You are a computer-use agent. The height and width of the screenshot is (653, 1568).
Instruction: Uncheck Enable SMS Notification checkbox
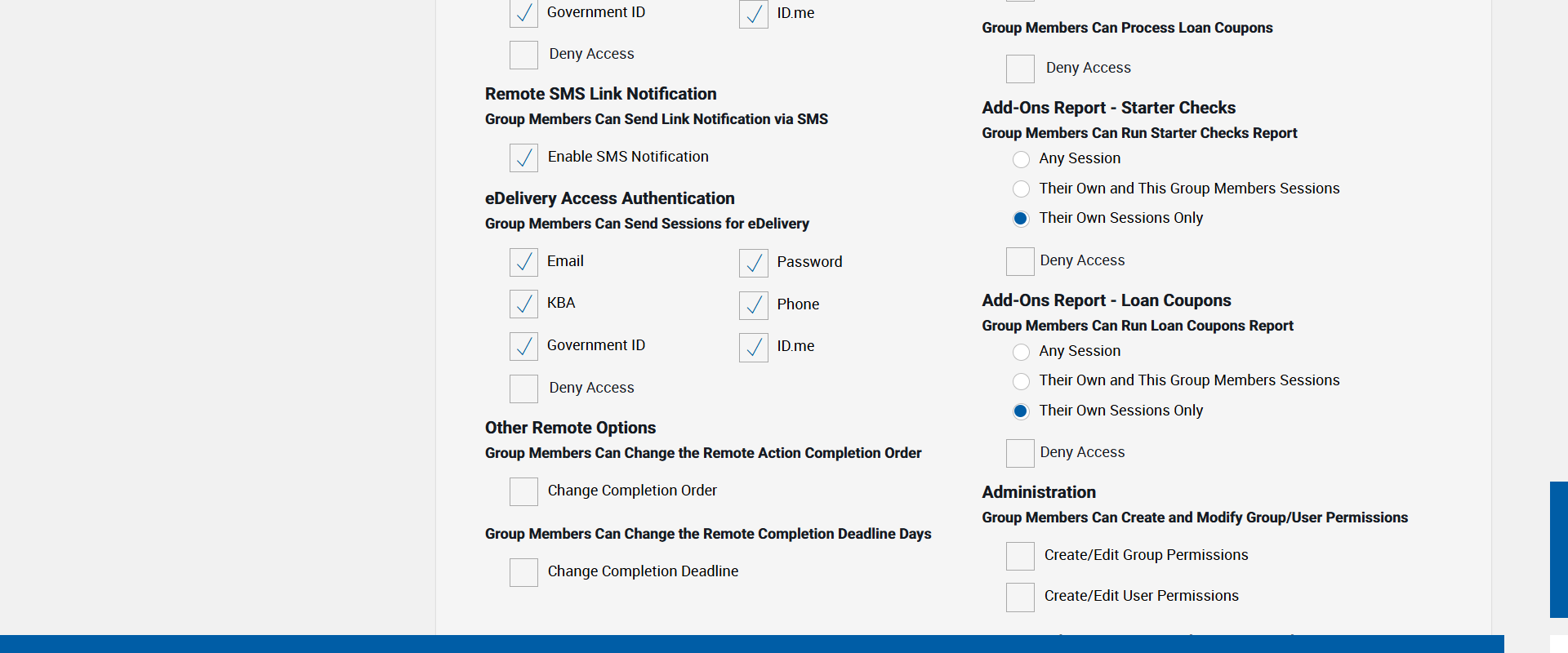point(523,158)
